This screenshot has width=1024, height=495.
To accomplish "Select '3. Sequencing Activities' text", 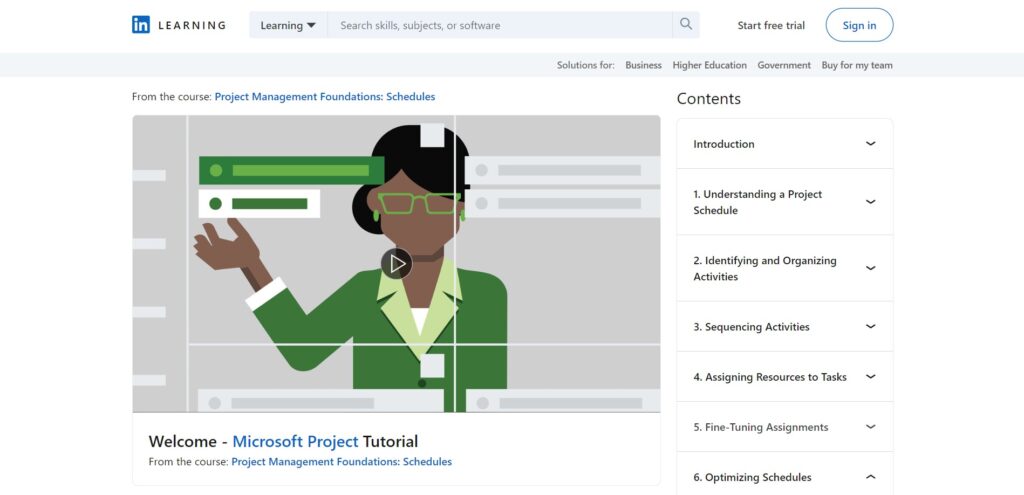I will click(x=751, y=327).
